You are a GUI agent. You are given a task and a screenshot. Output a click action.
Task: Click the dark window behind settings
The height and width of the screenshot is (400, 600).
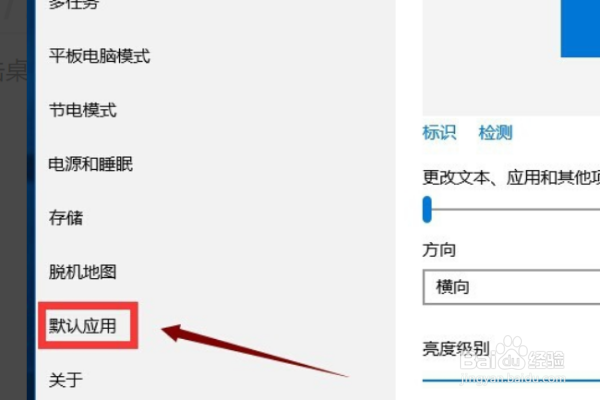[x=13, y=200]
